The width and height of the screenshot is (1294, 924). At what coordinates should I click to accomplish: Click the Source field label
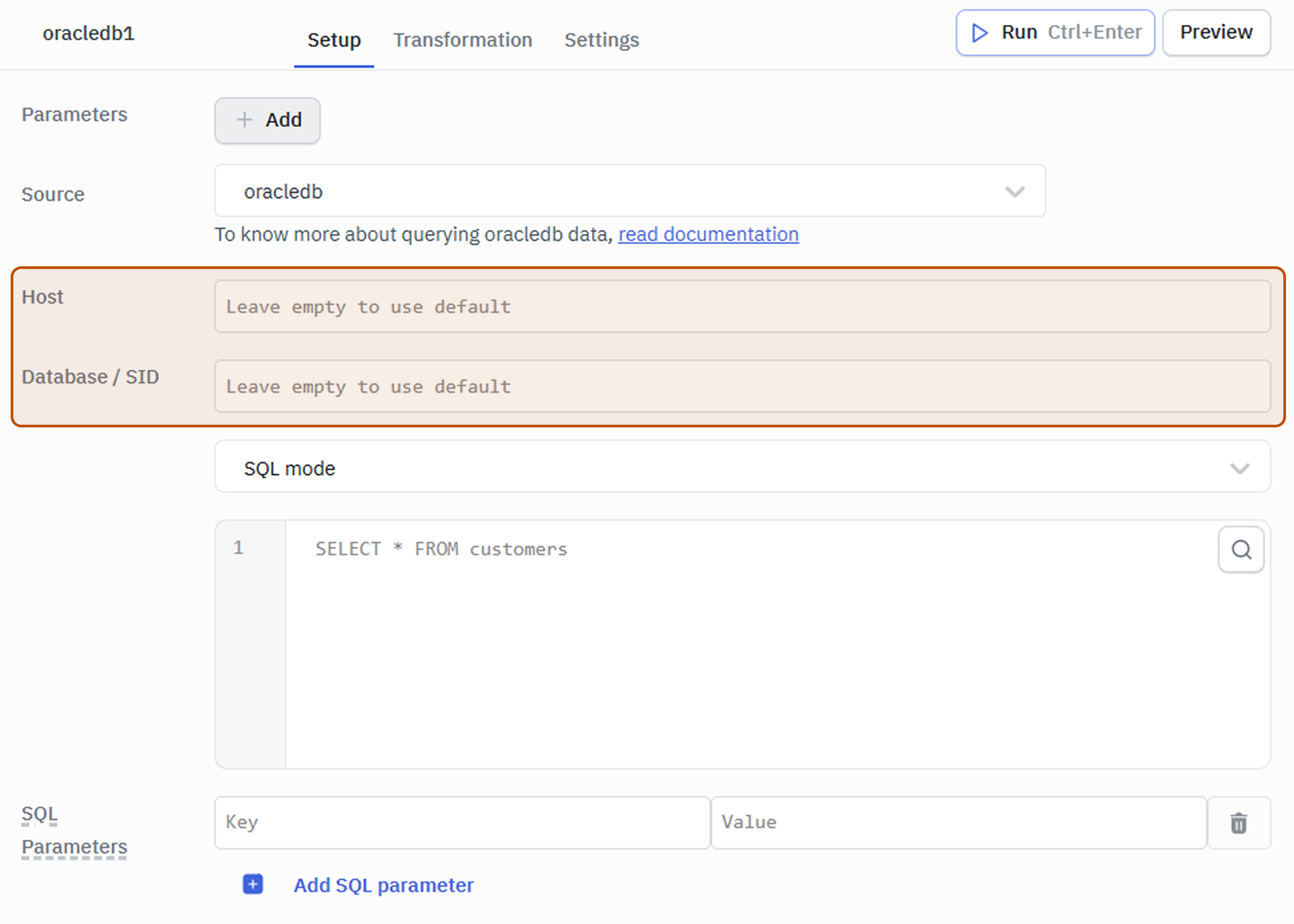pos(53,195)
